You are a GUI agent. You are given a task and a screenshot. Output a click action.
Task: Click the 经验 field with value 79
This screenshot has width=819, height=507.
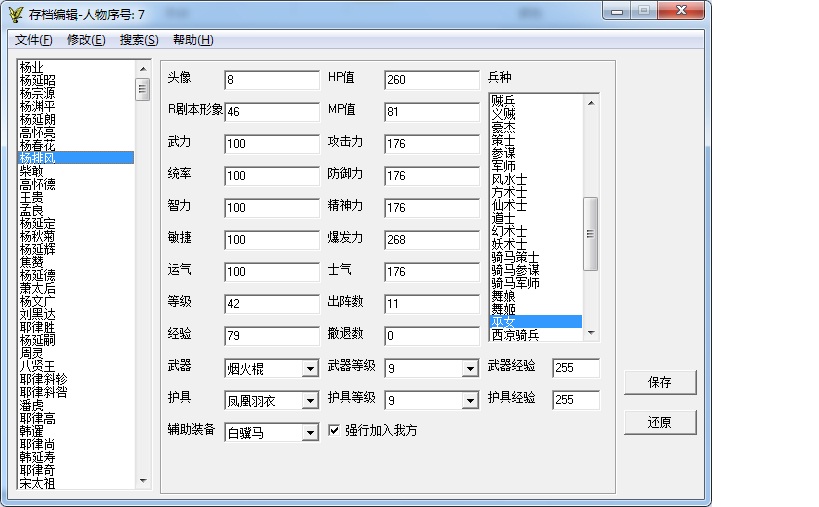272,335
